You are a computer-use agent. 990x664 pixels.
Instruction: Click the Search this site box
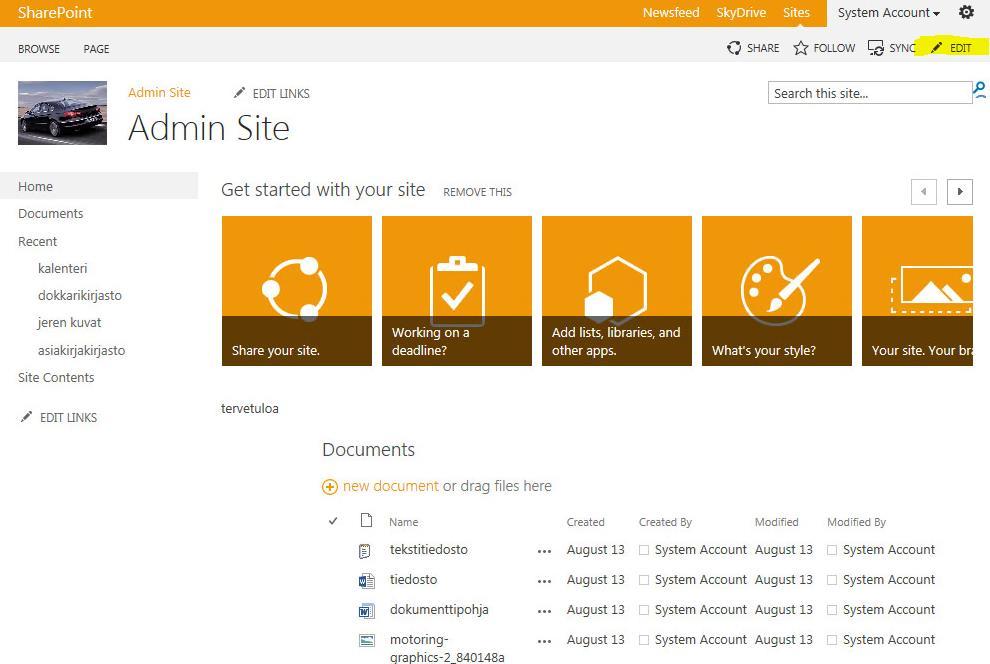869,93
